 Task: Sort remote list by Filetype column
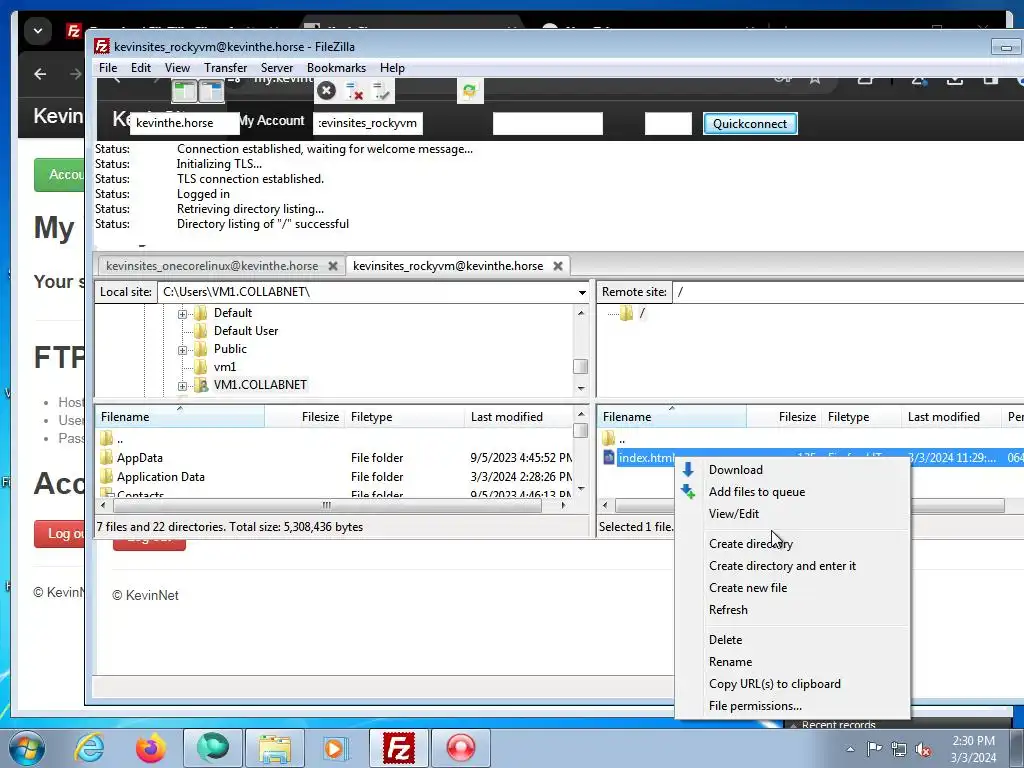(x=861, y=417)
